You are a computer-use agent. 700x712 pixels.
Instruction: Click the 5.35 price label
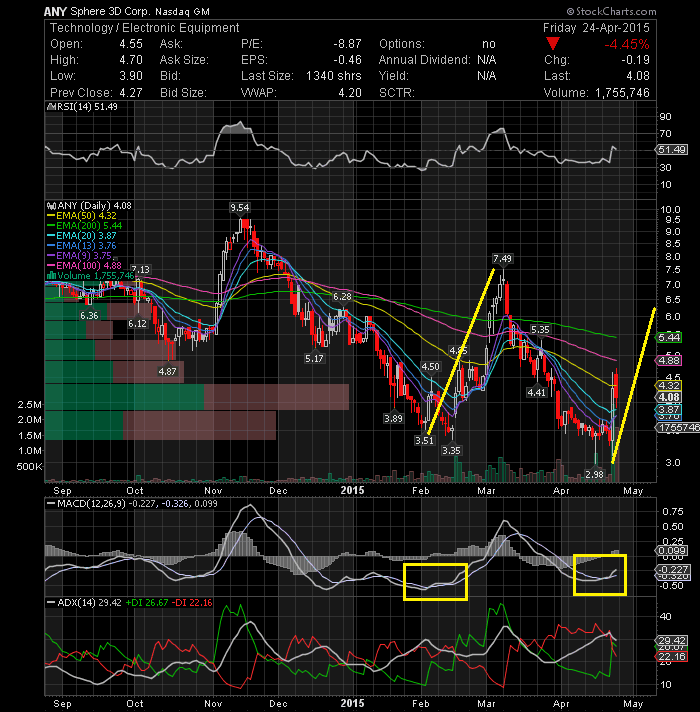[540, 330]
